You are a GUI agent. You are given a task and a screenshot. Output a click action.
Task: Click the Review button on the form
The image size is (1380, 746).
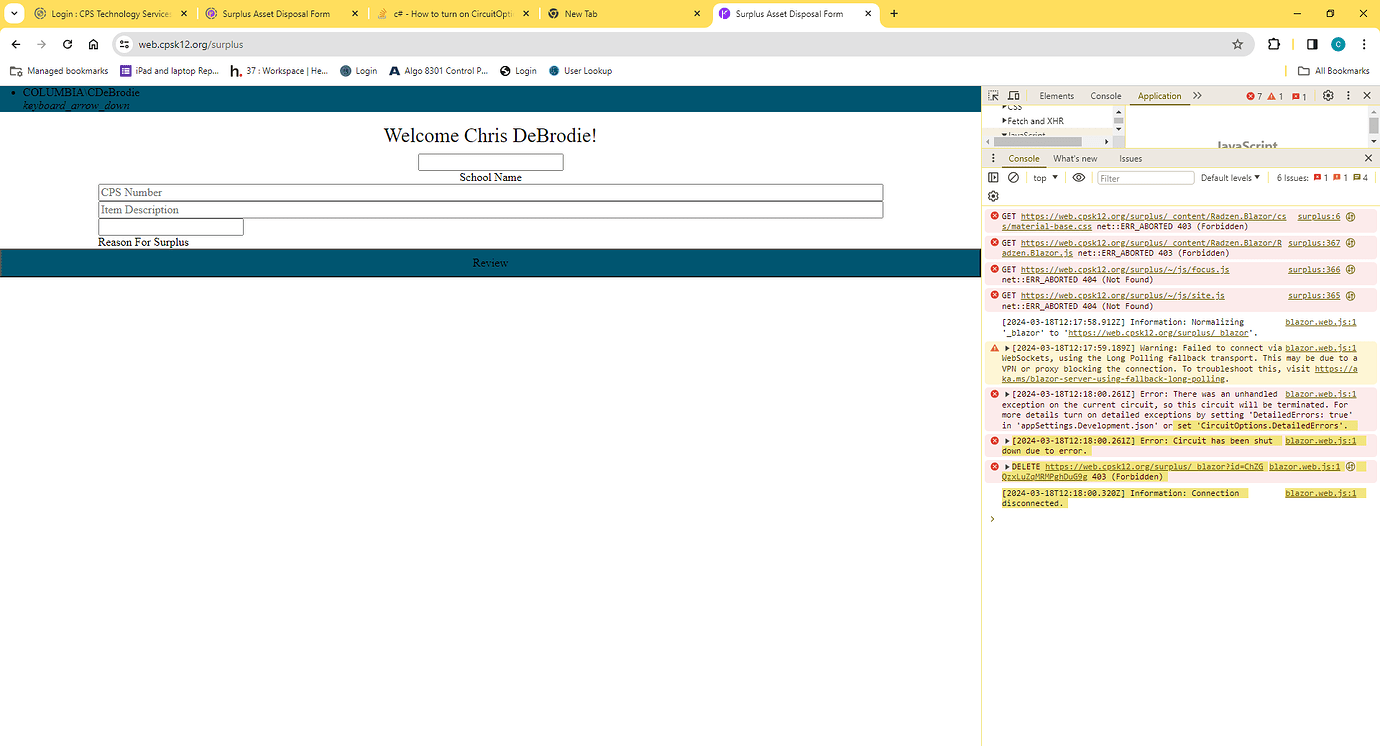click(490, 263)
